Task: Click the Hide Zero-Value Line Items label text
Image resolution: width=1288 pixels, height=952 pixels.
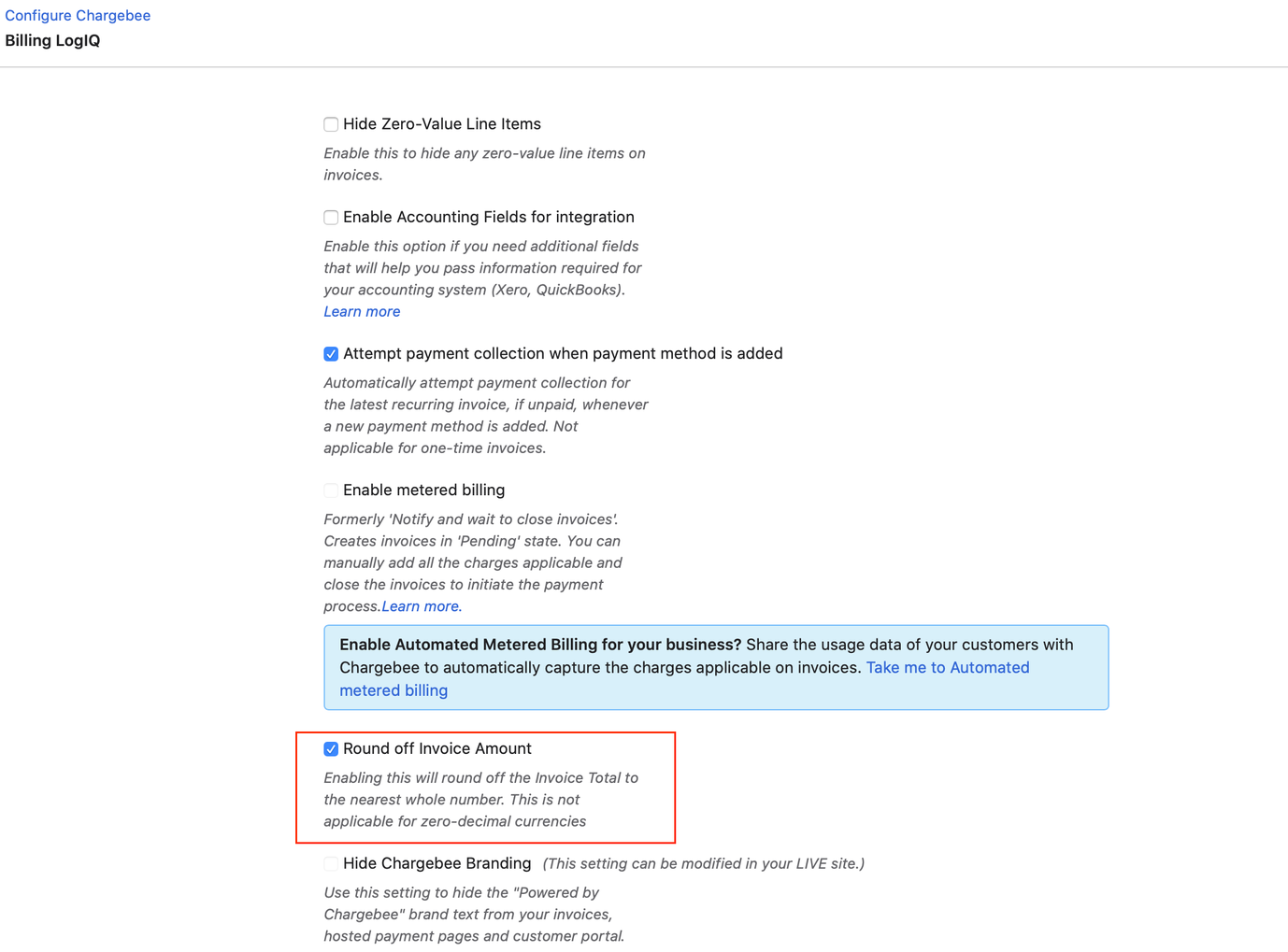Action: (x=441, y=124)
